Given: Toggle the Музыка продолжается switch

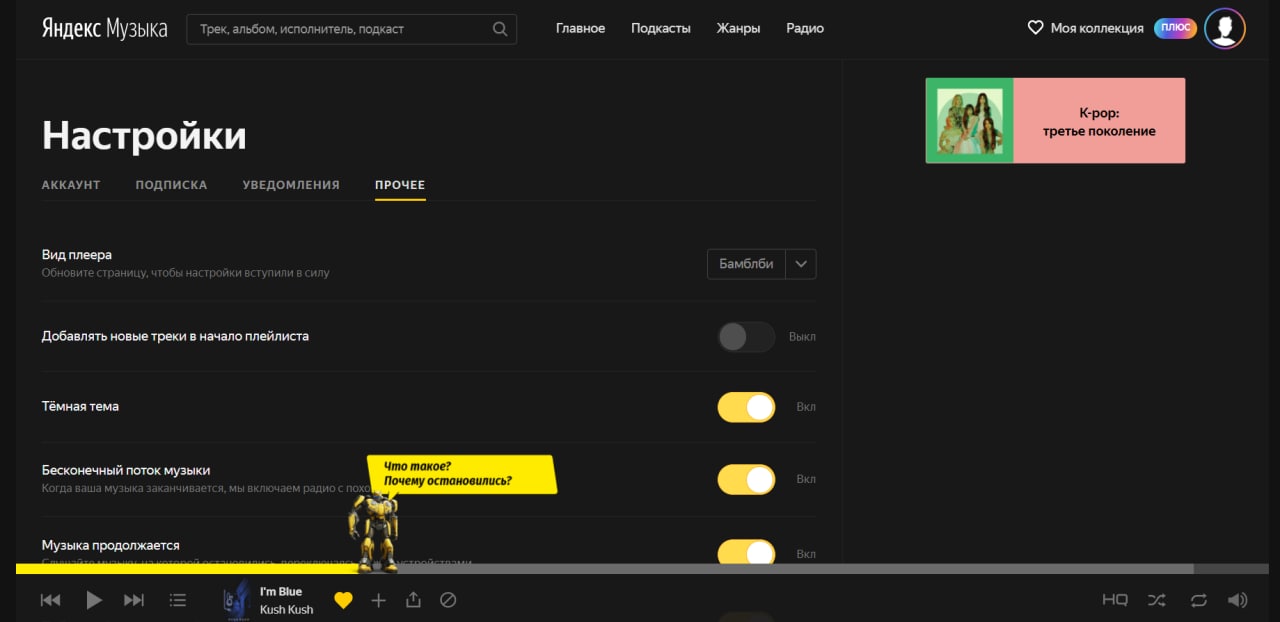Looking at the screenshot, I should point(746,552).
